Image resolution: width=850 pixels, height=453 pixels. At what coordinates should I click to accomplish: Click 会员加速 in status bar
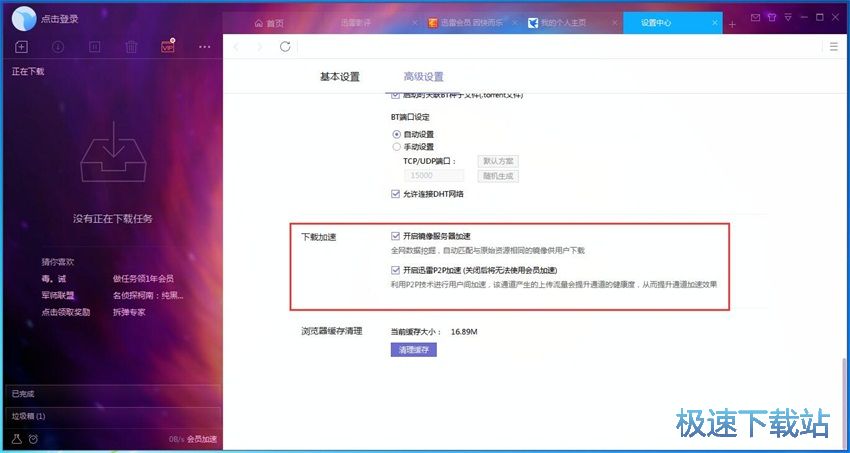[x=202, y=439]
